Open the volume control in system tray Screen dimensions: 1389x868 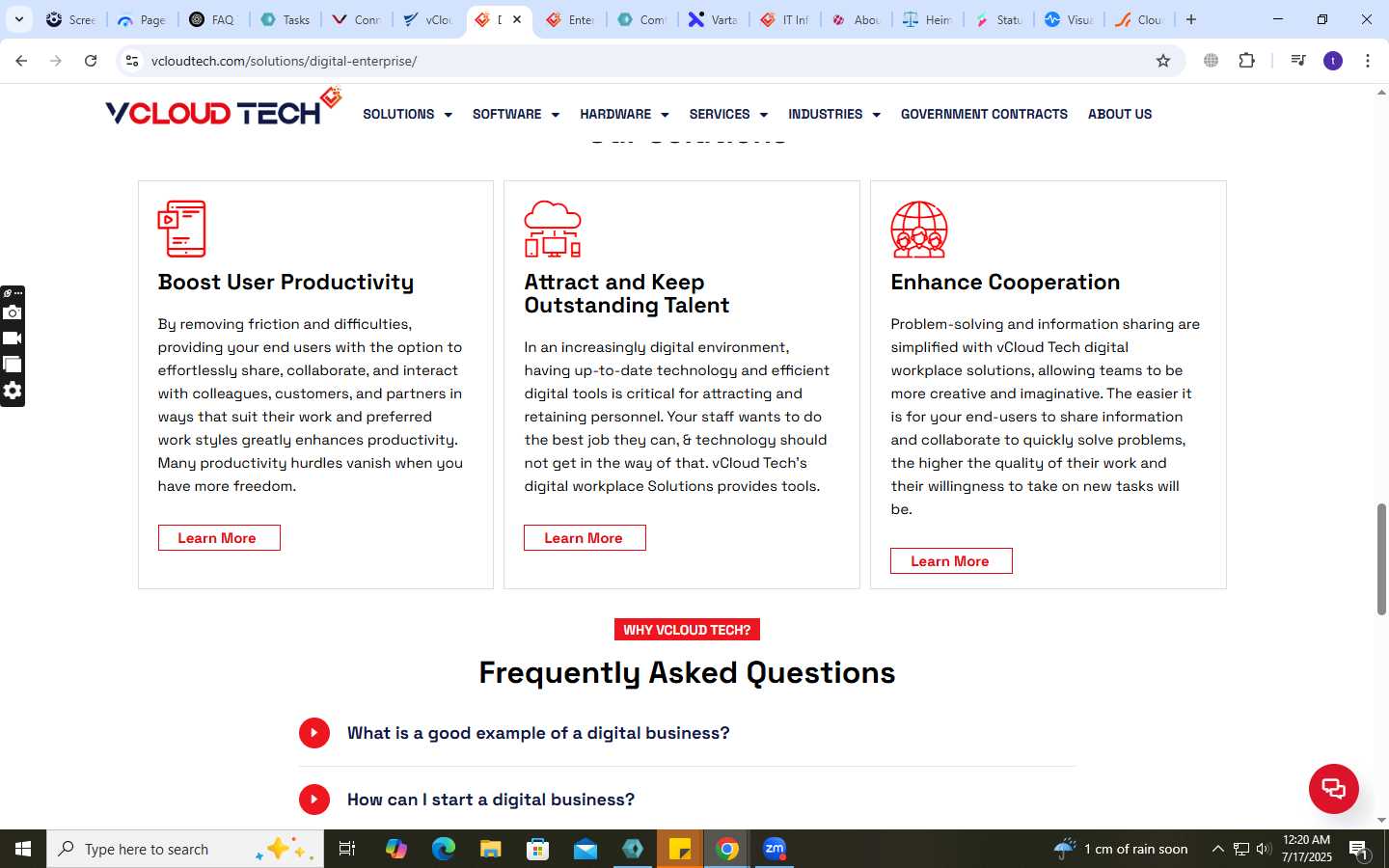(1264, 849)
